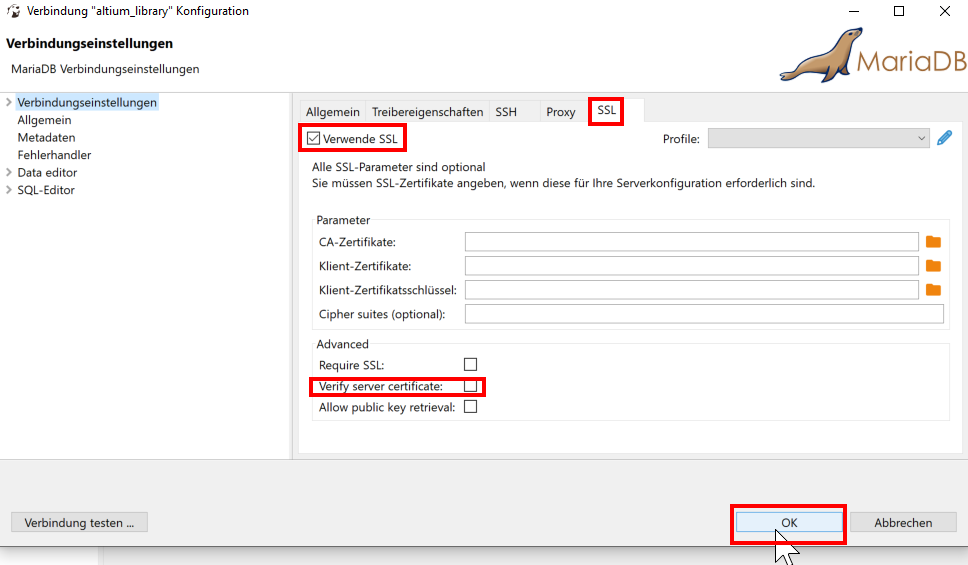Browse folder for CA-Zertifikate file
Image resolution: width=968 pixels, height=565 pixels.
933,241
